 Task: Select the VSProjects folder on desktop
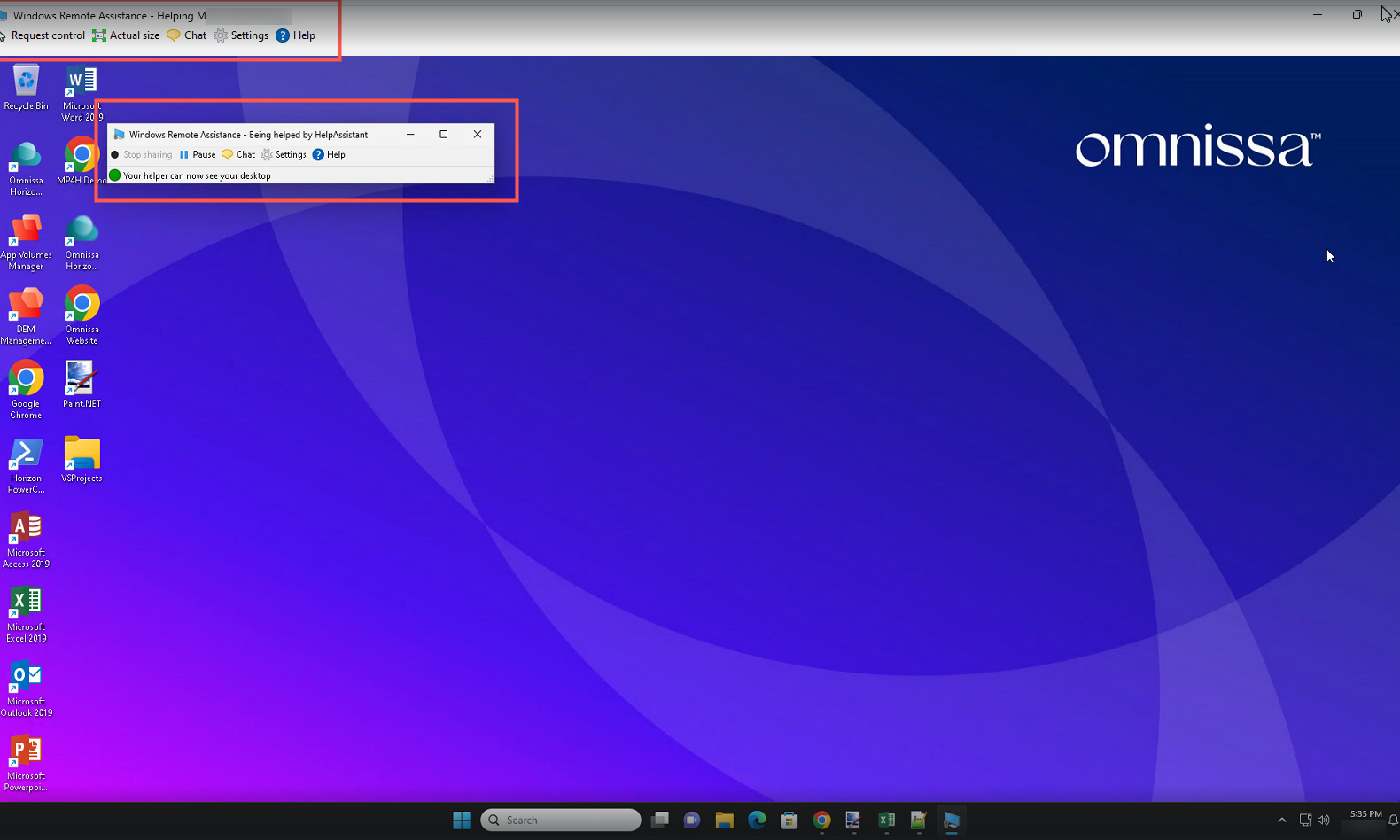coord(82,459)
